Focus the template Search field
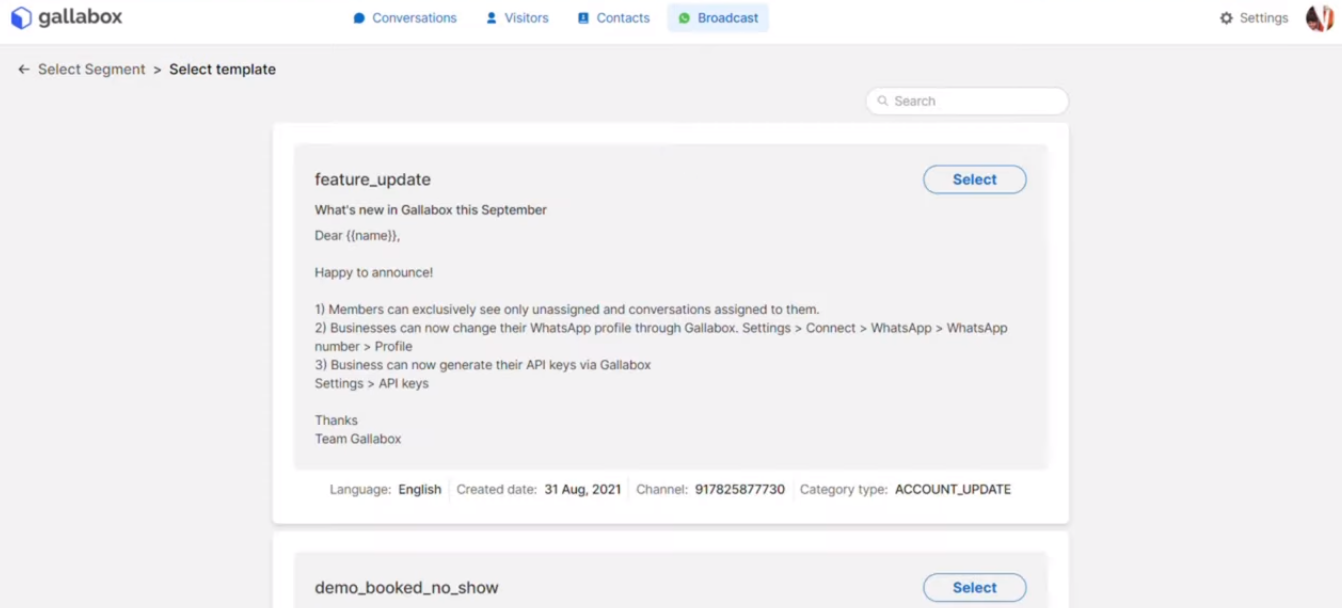This screenshot has width=1342, height=608. click(967, 101)
